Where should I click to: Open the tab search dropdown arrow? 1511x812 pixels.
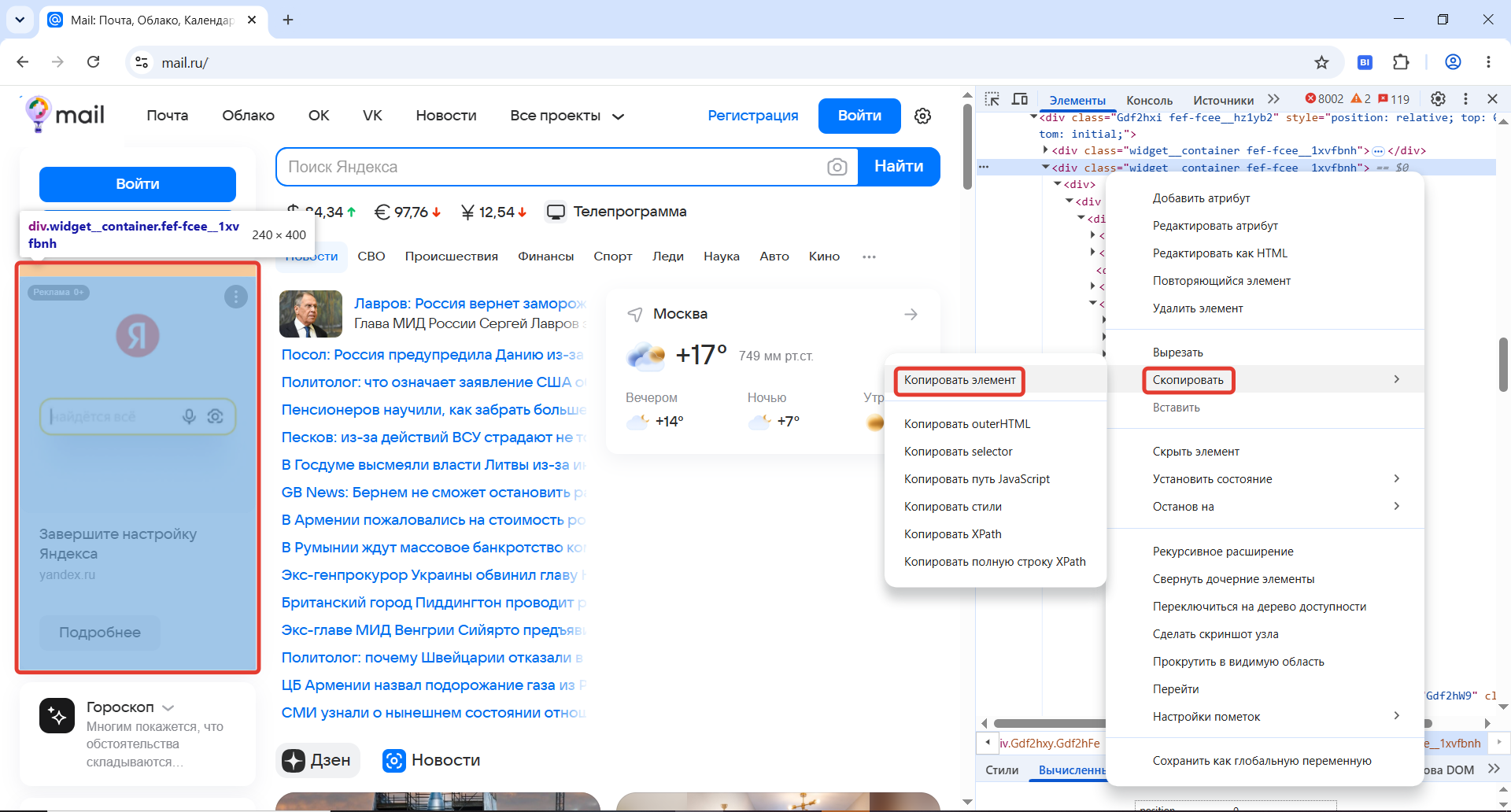pos(20,20)
